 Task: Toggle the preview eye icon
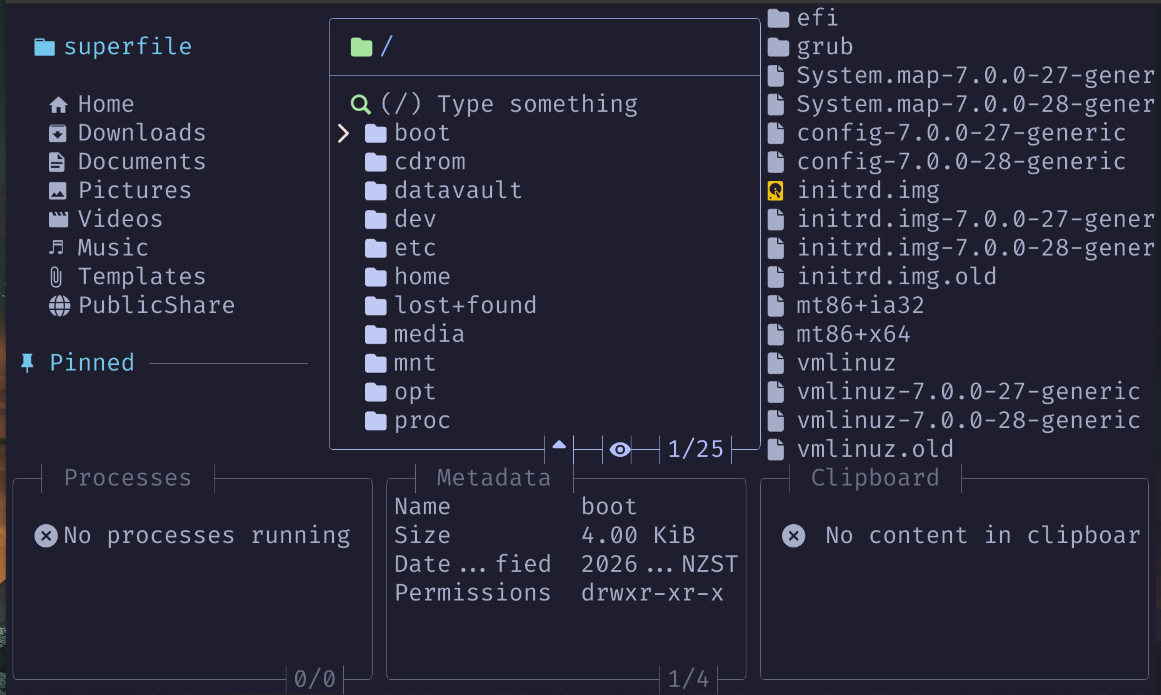[x=620, y=449]
